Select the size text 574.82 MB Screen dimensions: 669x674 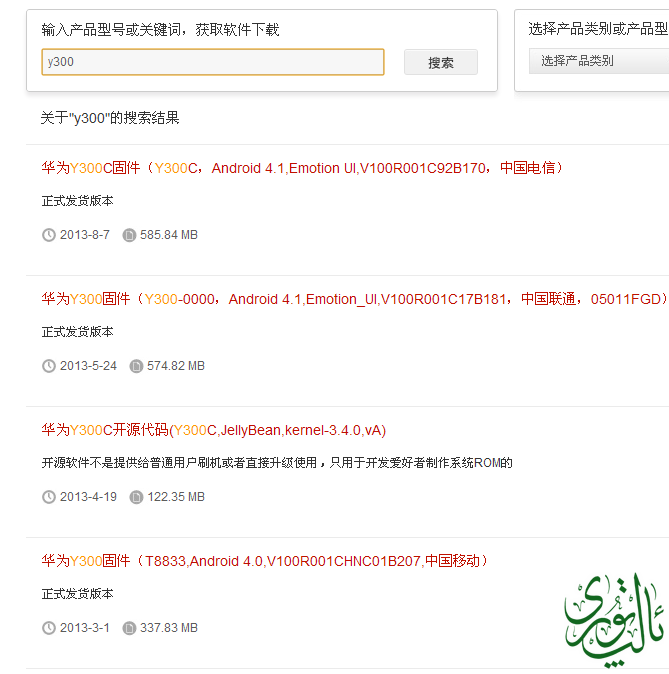click(x=176, y=366)
